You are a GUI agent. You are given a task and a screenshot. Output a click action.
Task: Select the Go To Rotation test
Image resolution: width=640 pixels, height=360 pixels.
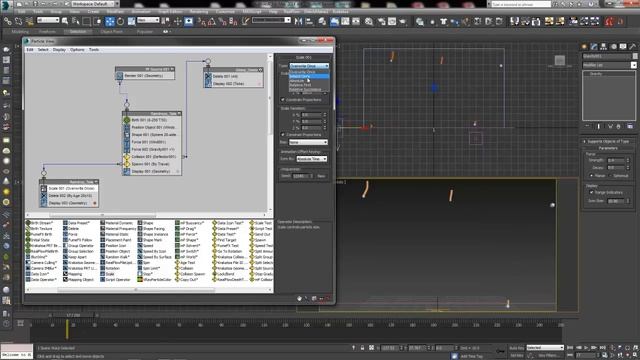227,251
